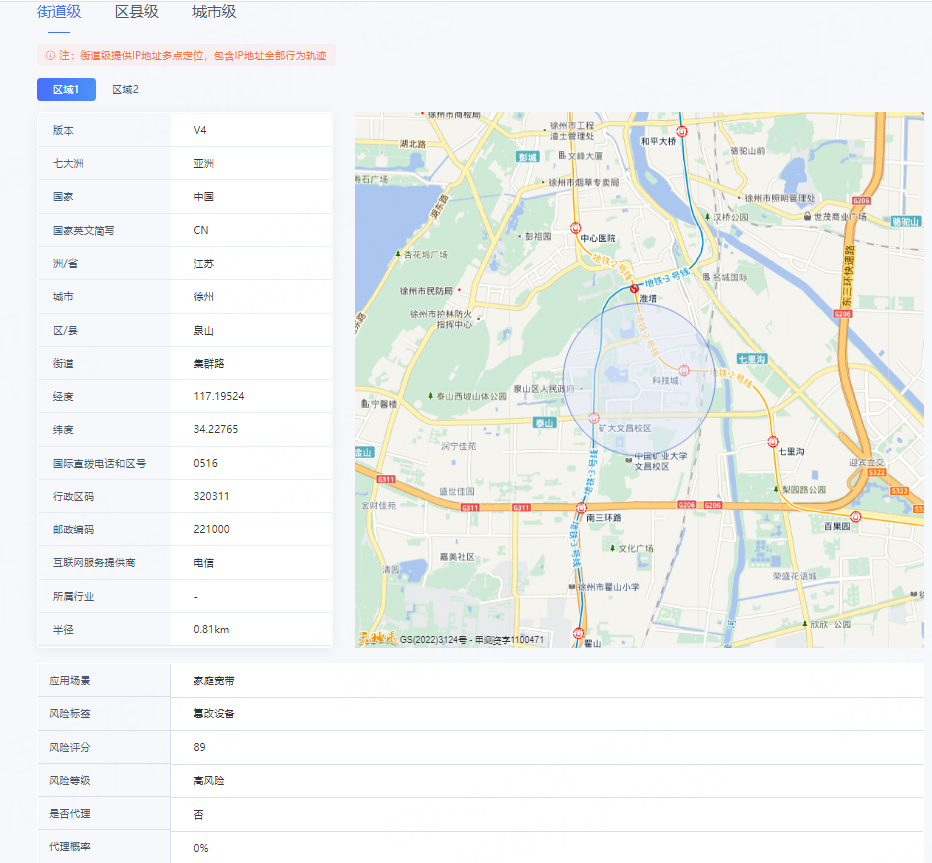The width and height of the screenshot is (932, 863).
Task: Click the 南三环路 metro station icon
Action: click(581, 508)
